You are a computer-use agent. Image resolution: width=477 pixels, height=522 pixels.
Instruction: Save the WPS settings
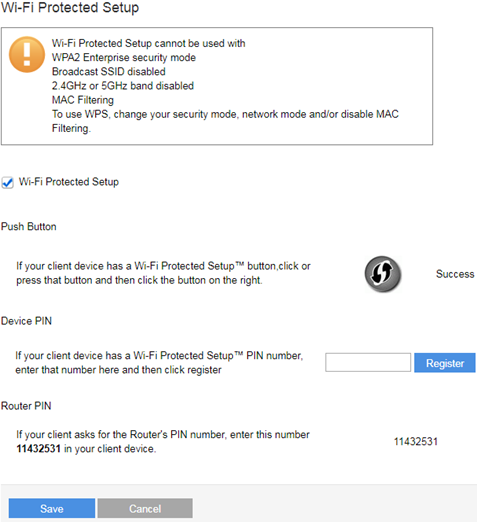pos(52,508)
